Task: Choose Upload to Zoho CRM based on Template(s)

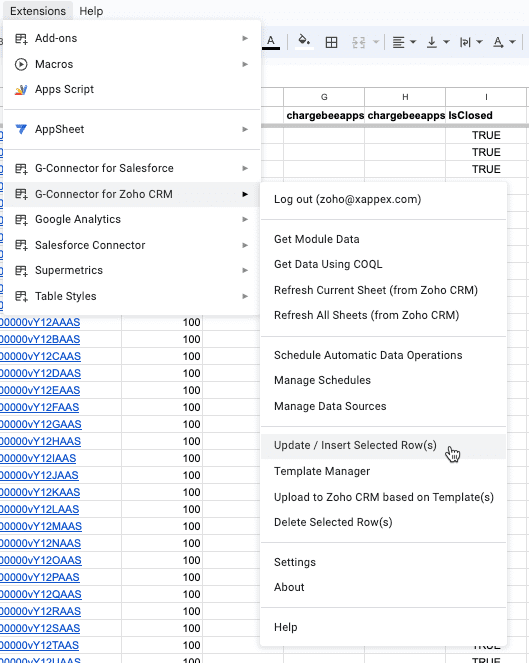Action: point(383,497)
